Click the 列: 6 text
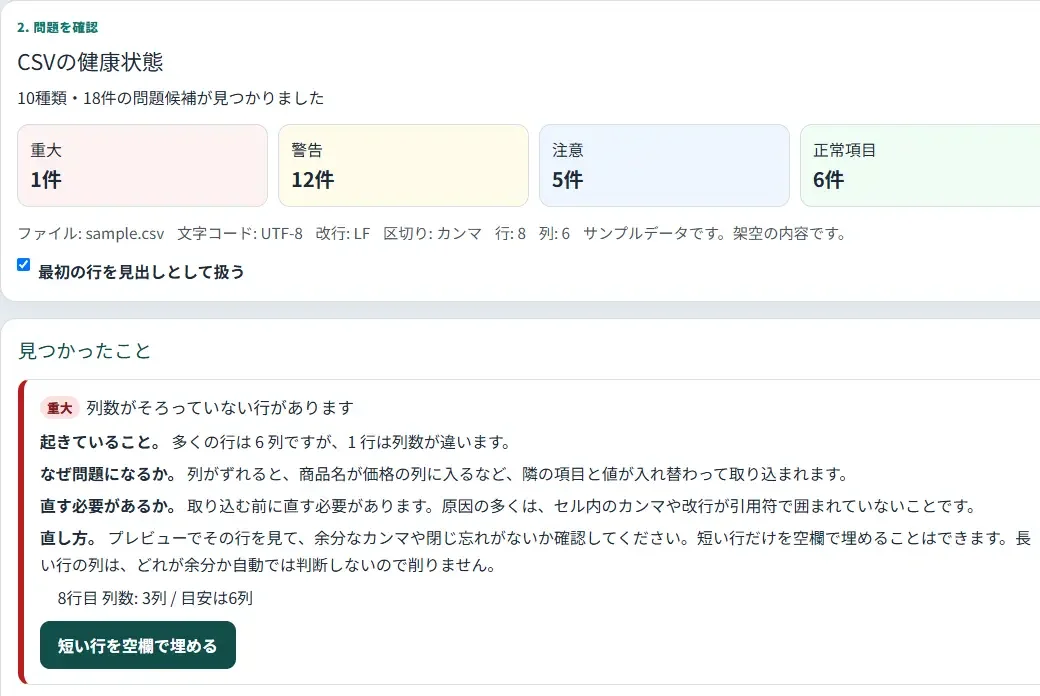Image resolution: width=1040 pixels, height=696 pixels. tap(554, 234)
